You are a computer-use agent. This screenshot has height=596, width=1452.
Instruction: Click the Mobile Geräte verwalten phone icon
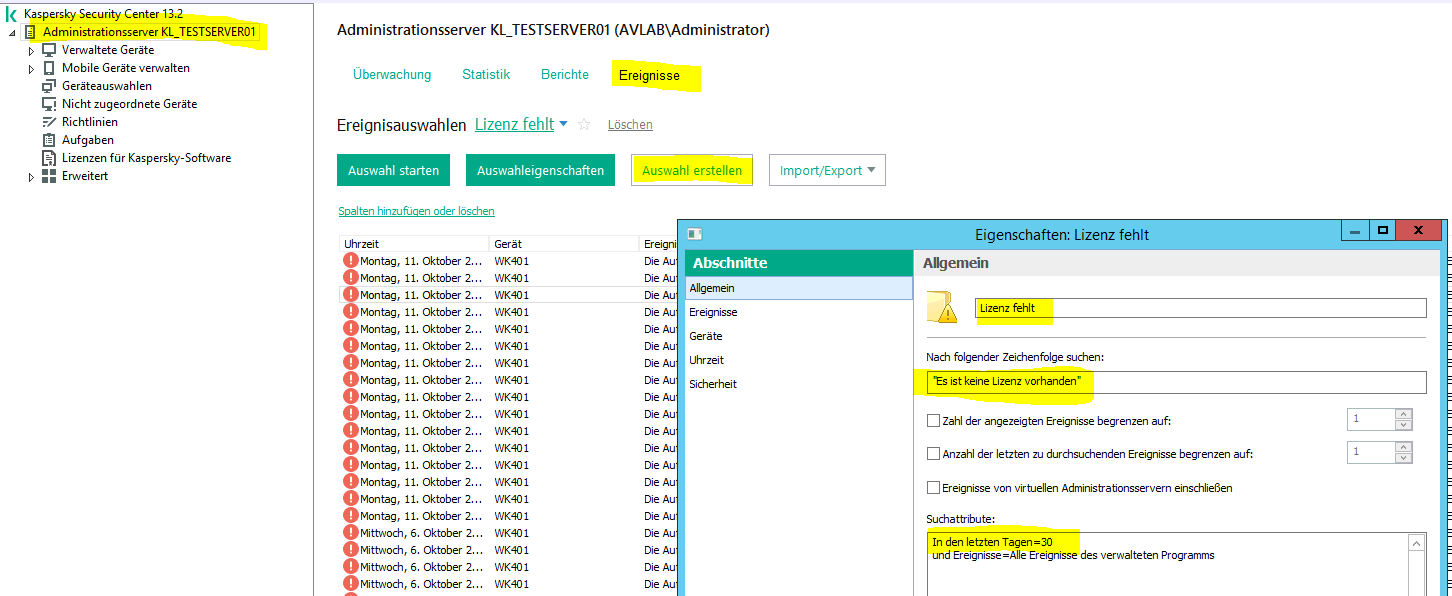coord(49,68)
